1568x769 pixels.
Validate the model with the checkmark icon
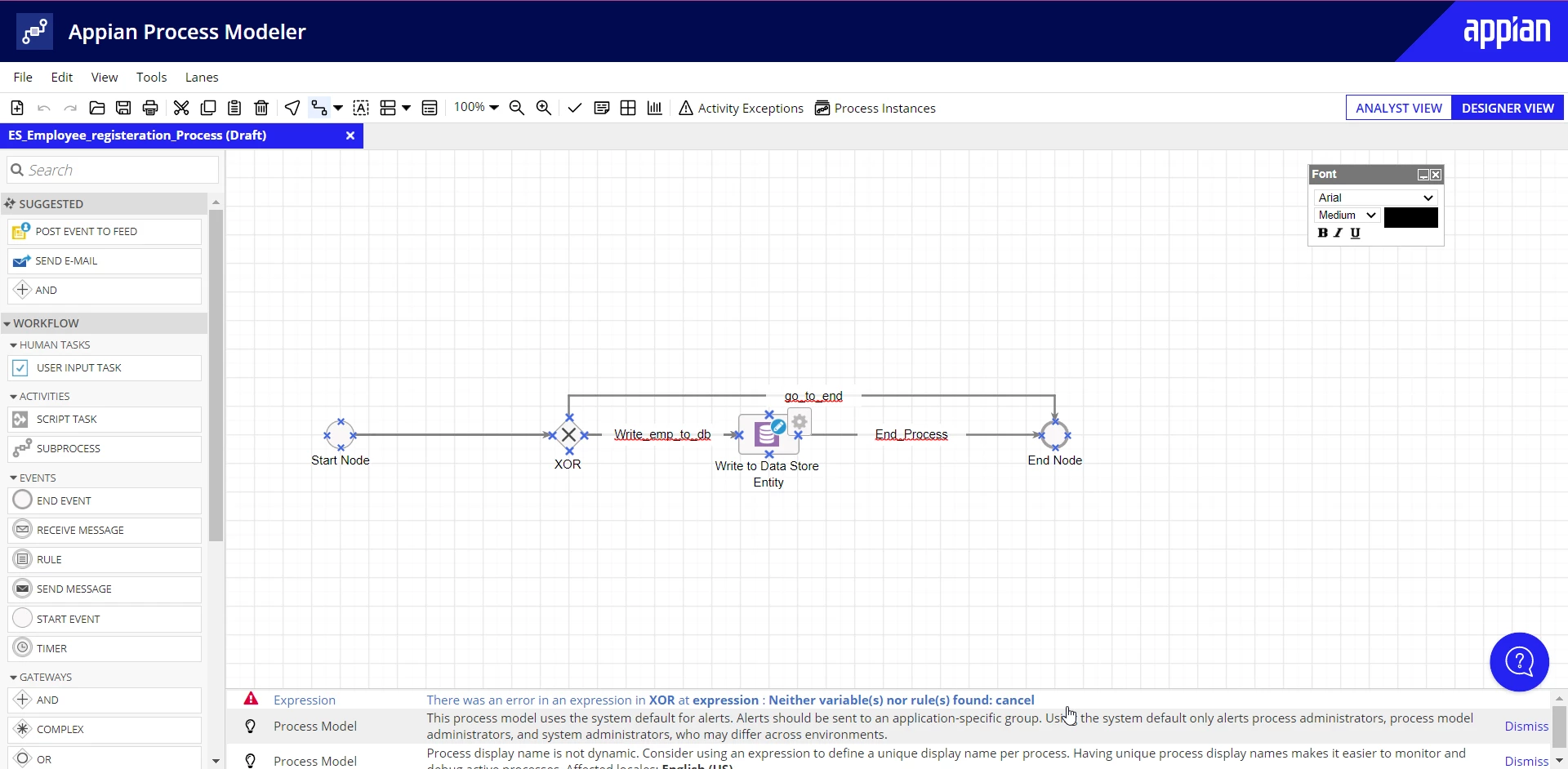pyautogui.click(x=575, y=108)
